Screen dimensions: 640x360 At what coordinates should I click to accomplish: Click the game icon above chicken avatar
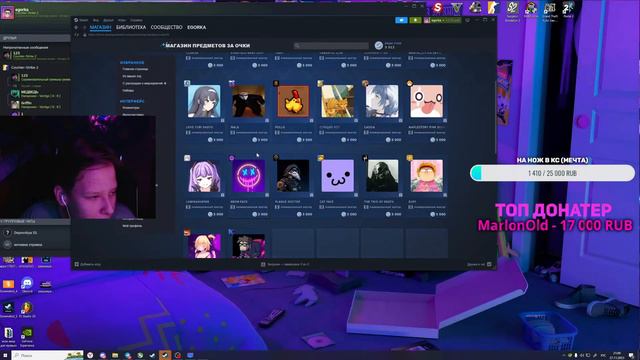[x=276, y=83]
